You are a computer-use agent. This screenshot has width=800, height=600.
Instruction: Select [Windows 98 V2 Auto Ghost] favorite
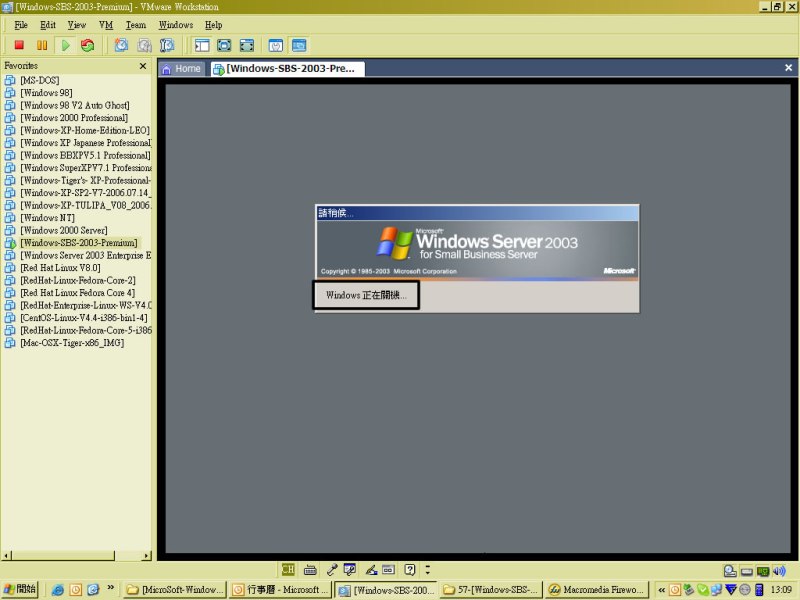75,105
